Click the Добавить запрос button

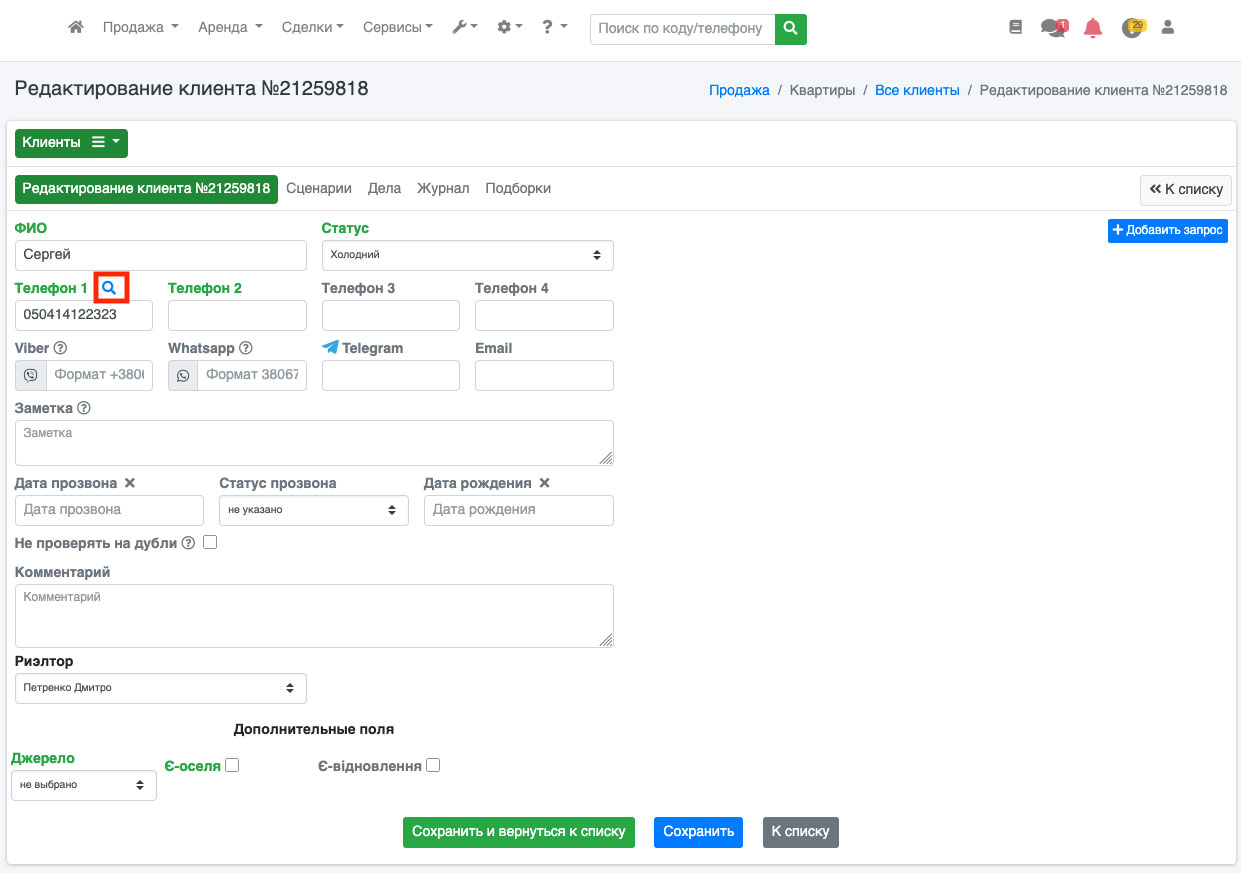click(x=1167, y=230)
